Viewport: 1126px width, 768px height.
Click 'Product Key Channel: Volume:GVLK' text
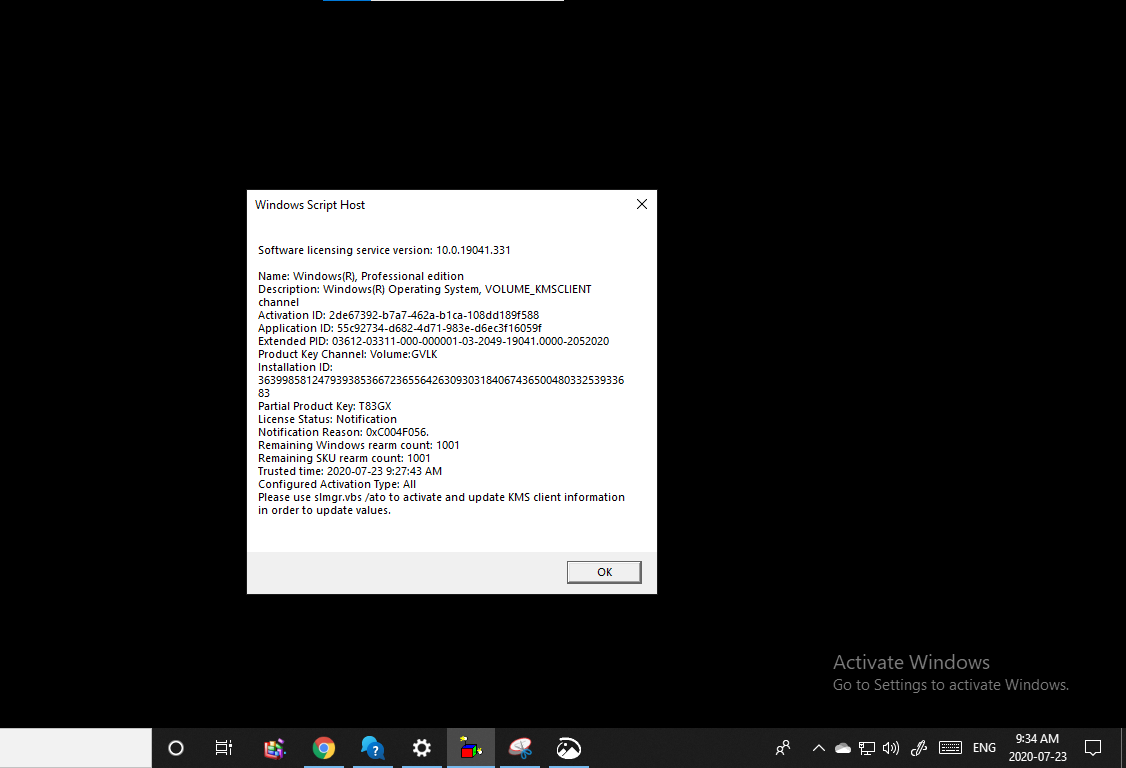[348, 354]
